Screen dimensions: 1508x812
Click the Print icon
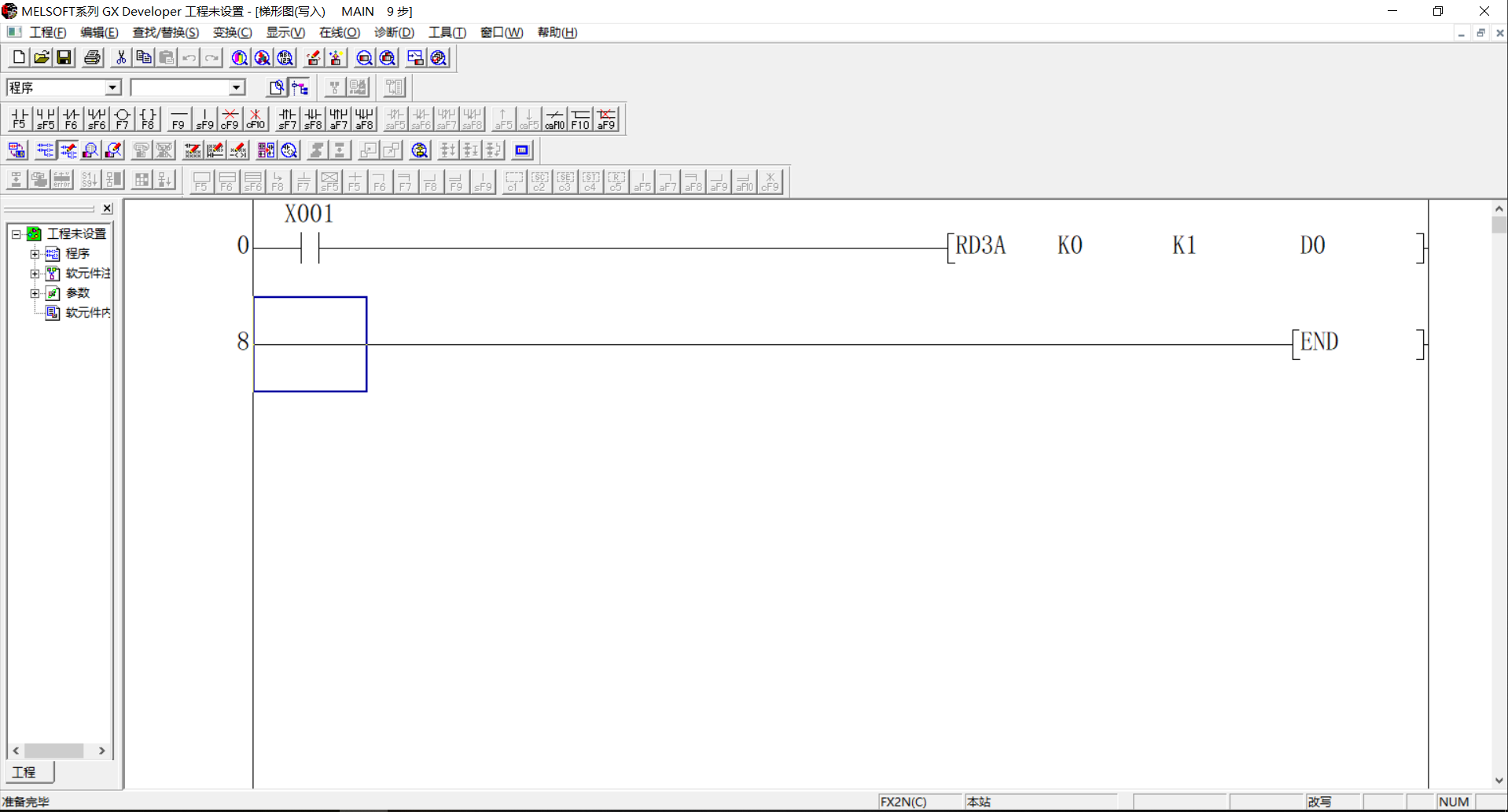click(x=92, y=57)
